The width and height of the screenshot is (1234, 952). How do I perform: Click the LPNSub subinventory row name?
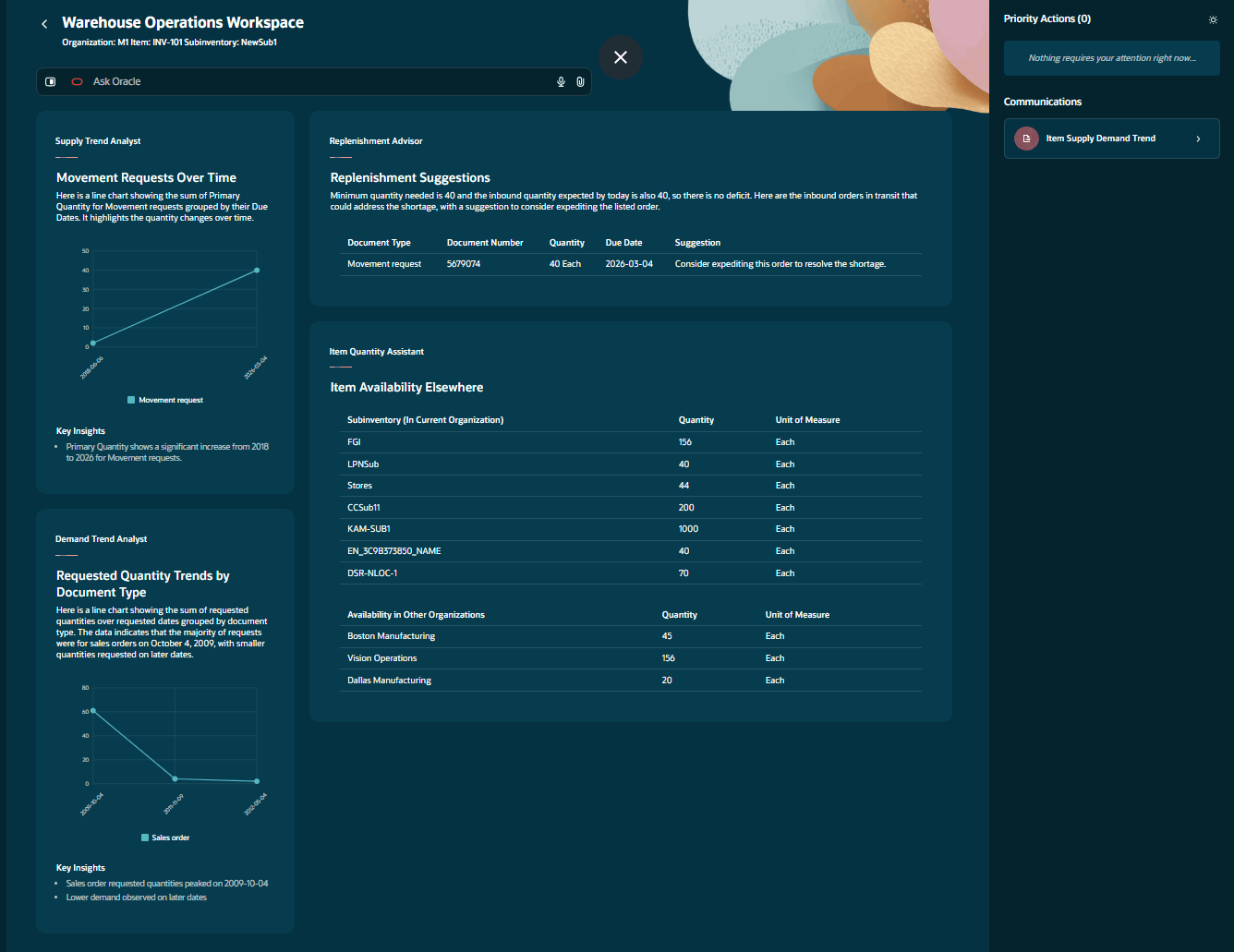pyautogui.click(x=363, y=464)
